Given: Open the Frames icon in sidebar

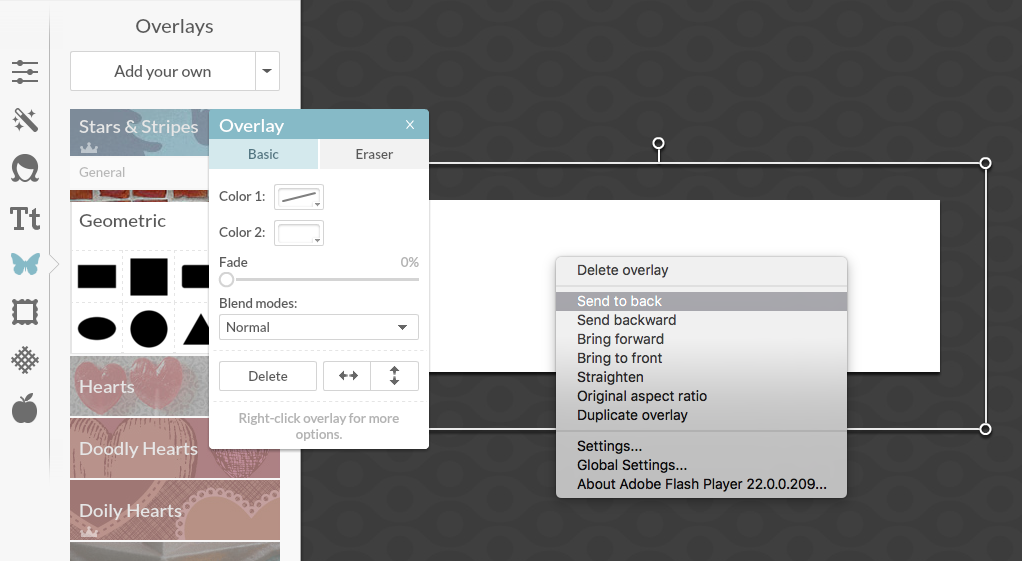Looking at the screenshot, I should point(25,313).
